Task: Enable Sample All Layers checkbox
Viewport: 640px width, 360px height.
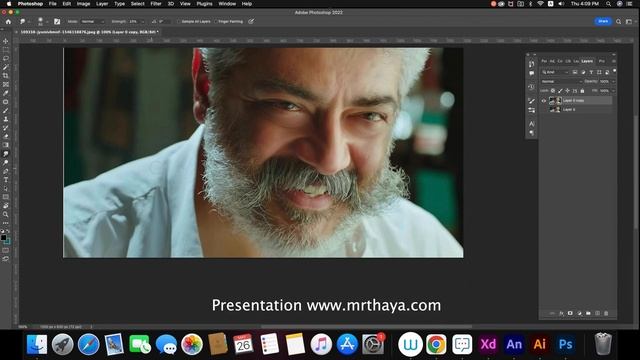Action: click(x=179, y=21)
